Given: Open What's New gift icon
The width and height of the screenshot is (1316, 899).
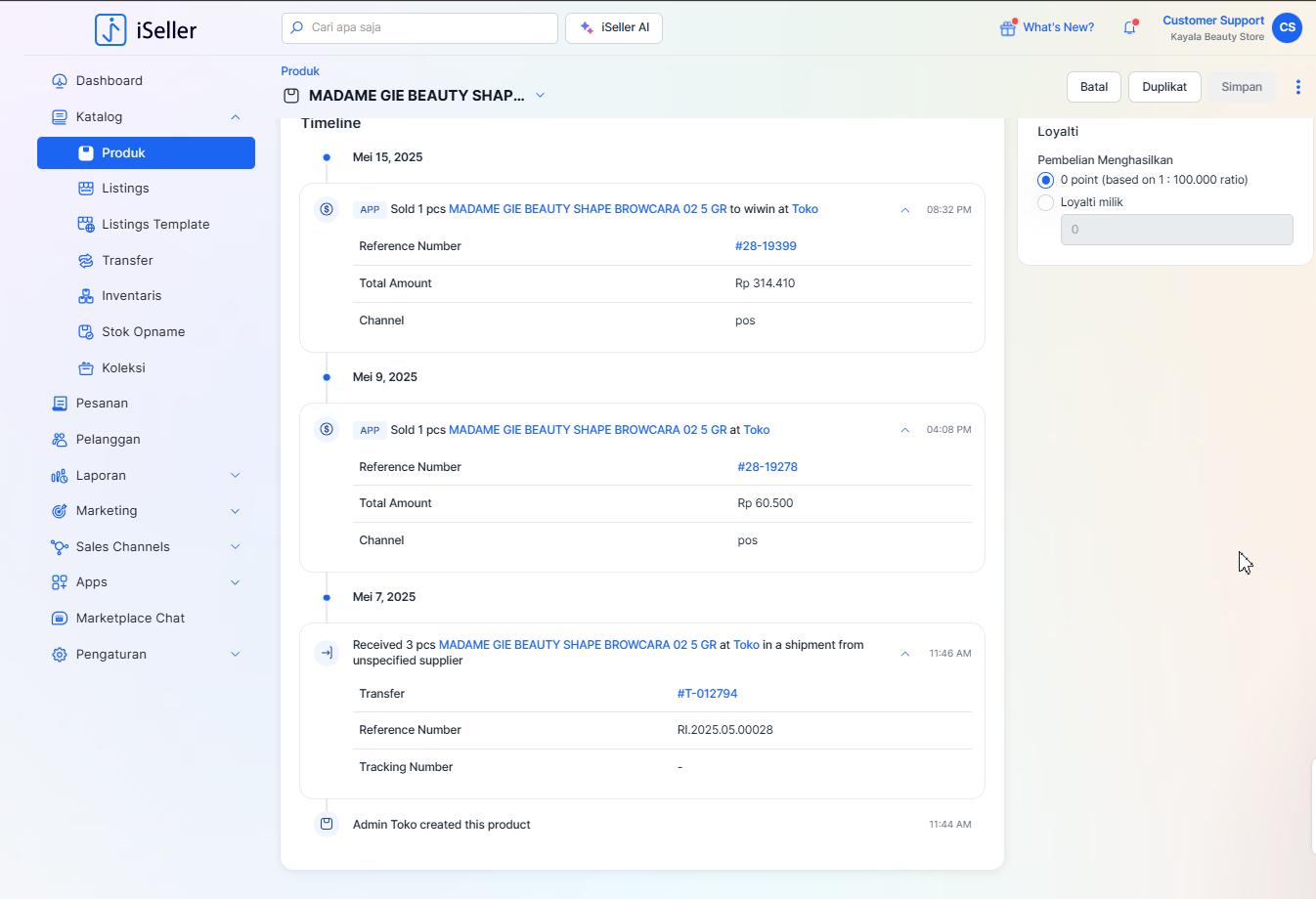Looking at the screenshot, I should (x=1007, y=28).
